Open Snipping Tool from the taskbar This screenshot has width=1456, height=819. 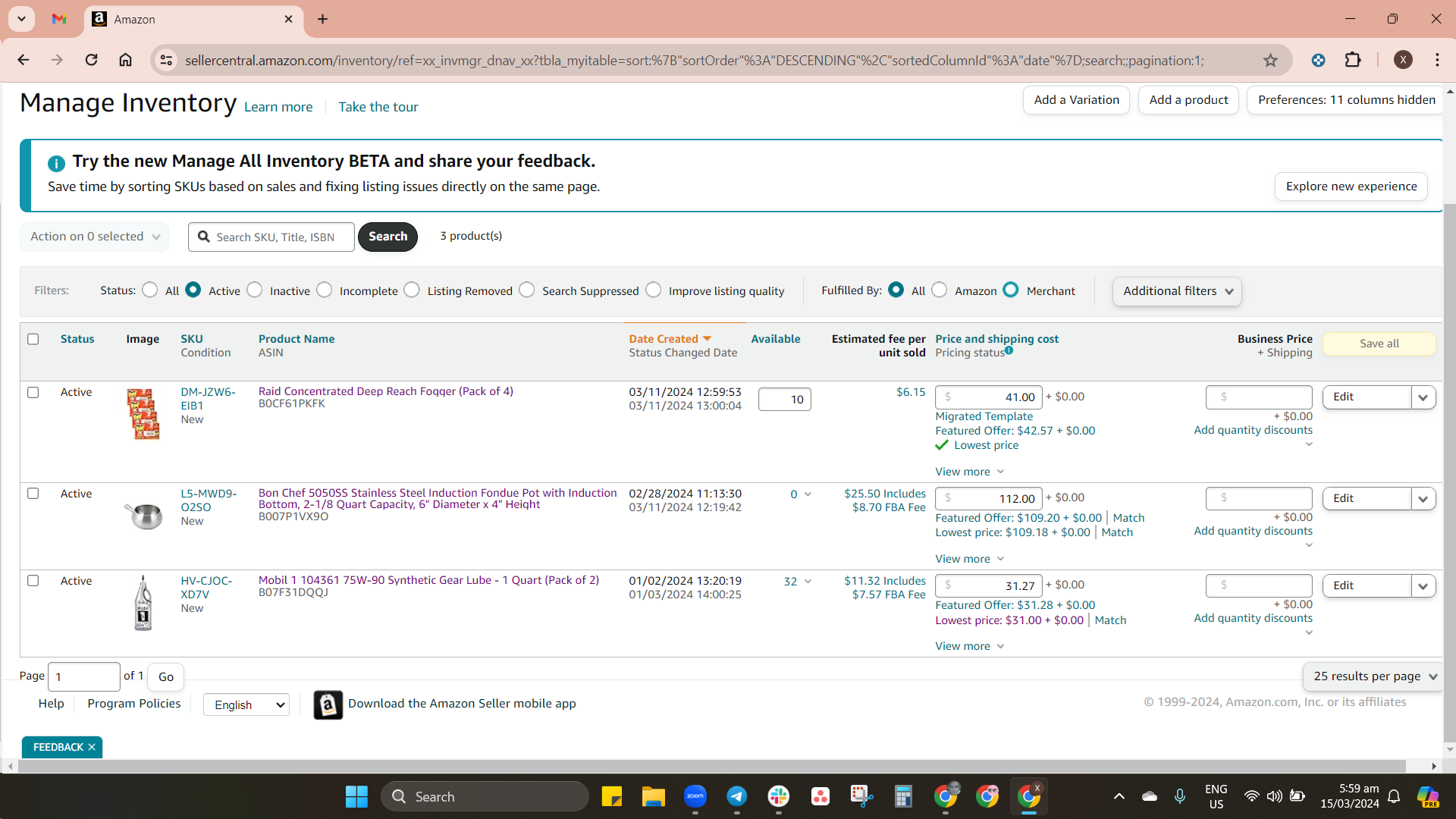click(861, 796)
